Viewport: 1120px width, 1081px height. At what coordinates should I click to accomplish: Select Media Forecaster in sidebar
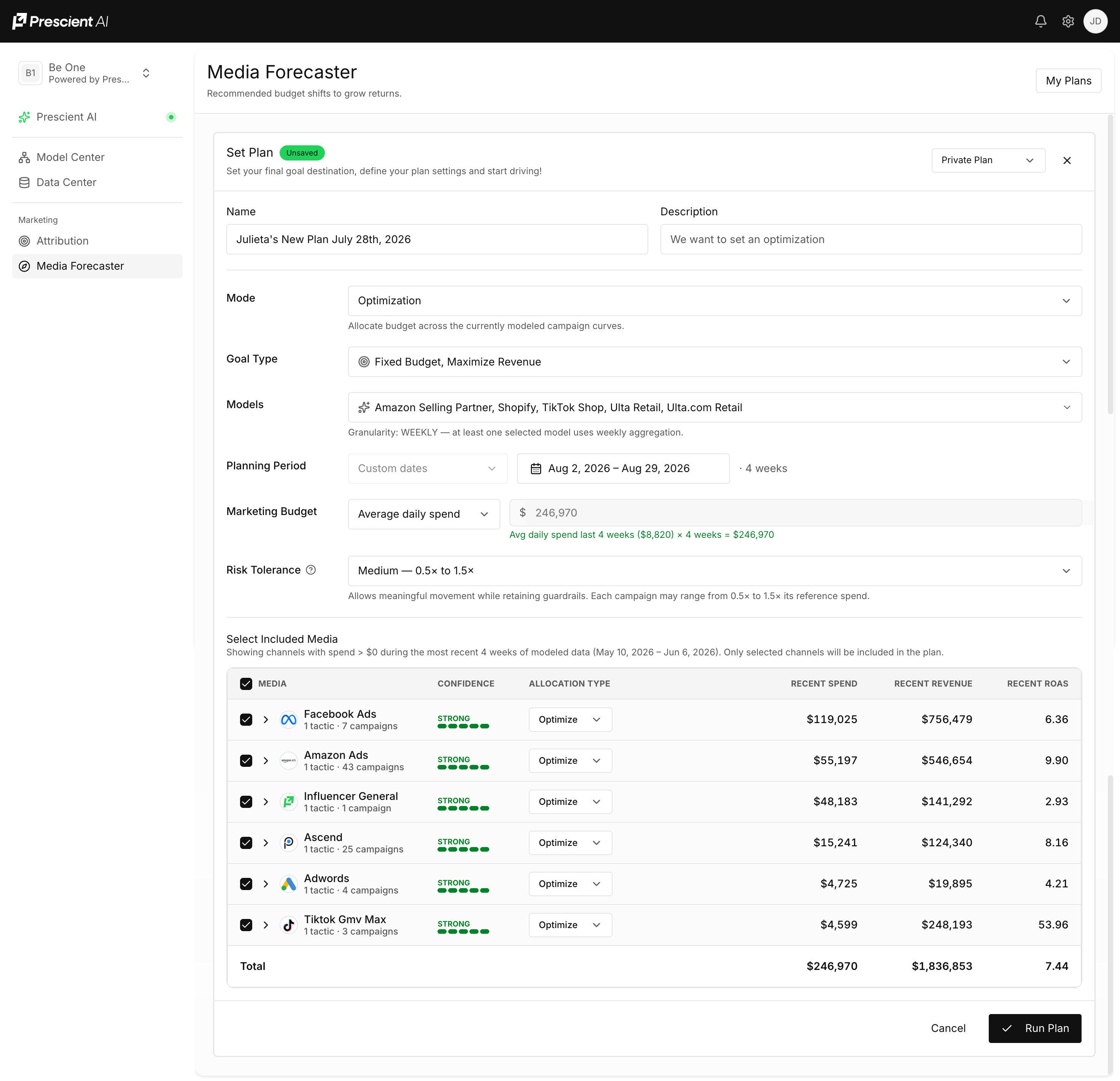pos(97,266)
